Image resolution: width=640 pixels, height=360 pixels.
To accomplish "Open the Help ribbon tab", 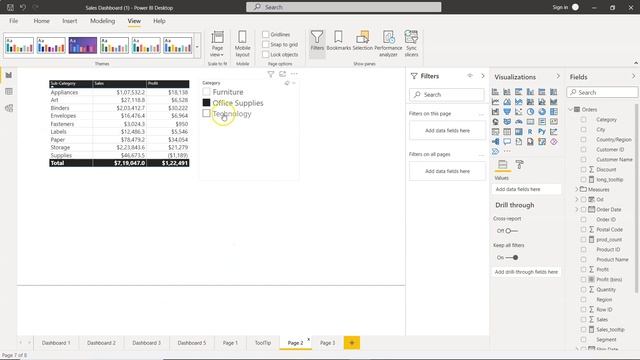I will [159, 21].
